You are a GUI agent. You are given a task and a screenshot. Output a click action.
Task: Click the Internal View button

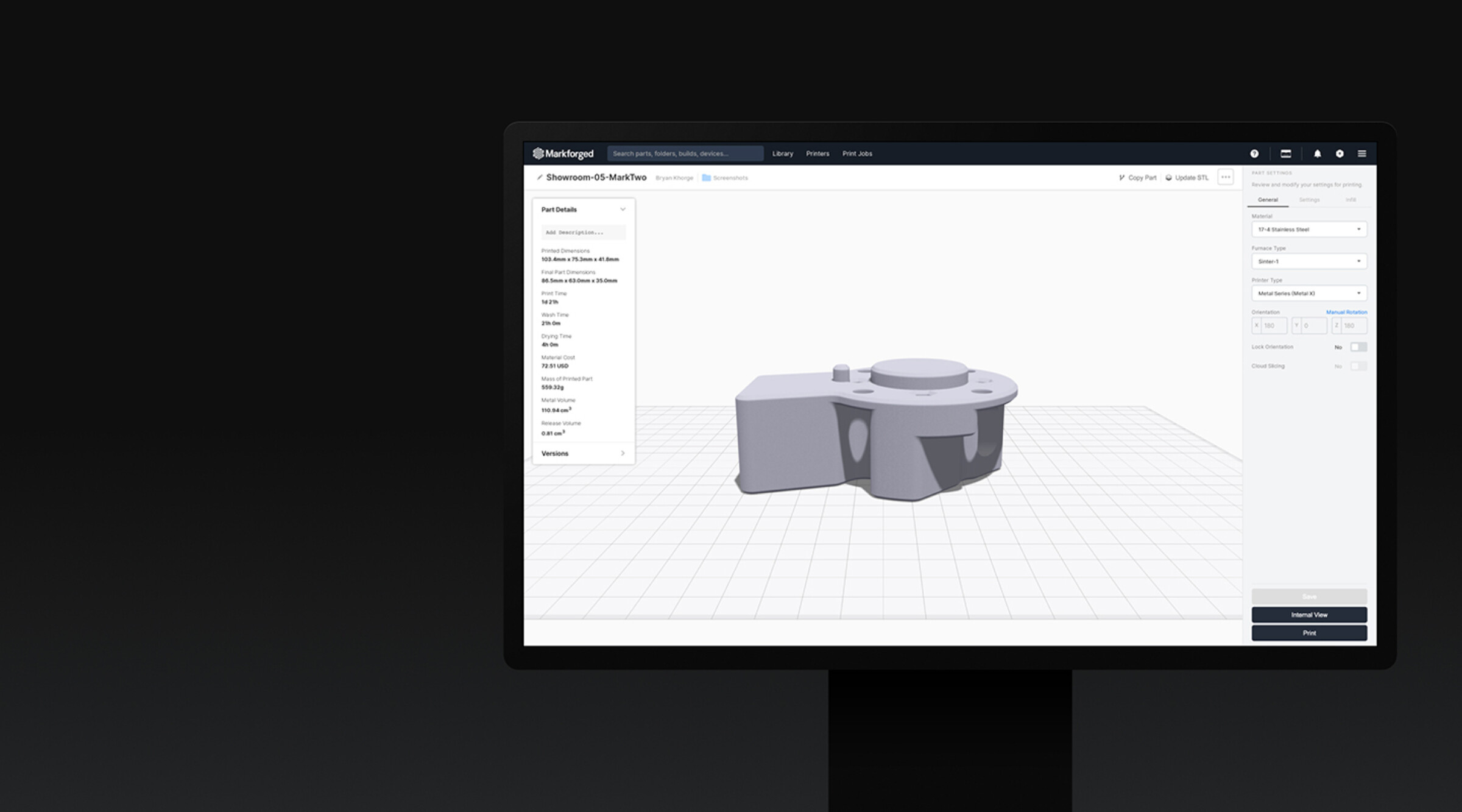(1308, 615)
